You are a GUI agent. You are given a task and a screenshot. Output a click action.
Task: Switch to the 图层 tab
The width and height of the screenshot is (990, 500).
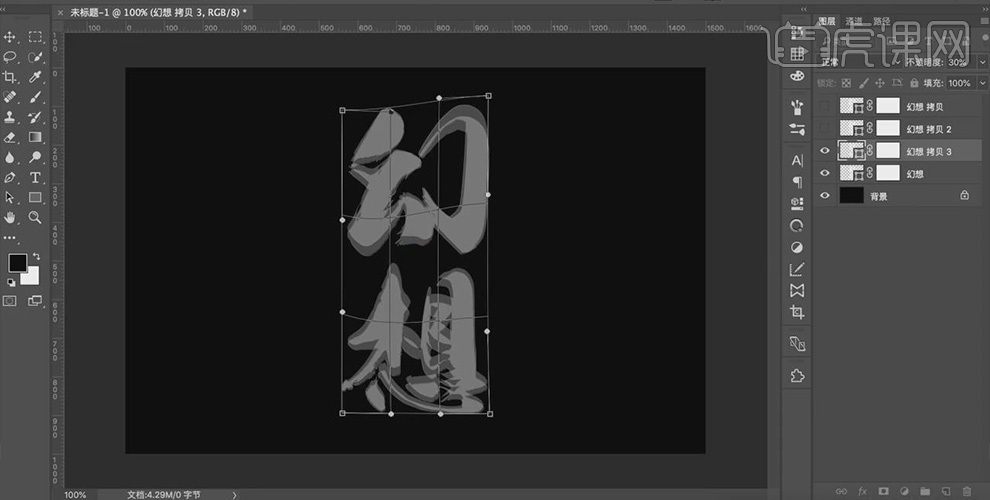point(826,21)
